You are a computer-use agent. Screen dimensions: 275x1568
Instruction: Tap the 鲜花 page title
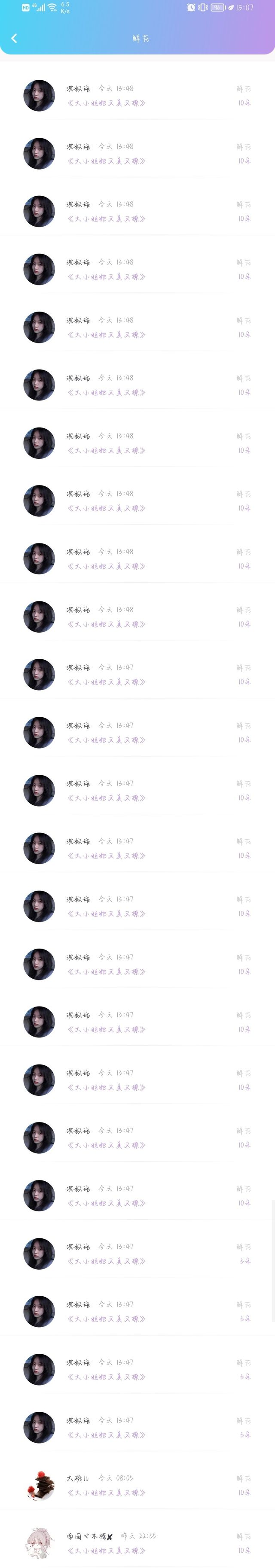point(141,38)
